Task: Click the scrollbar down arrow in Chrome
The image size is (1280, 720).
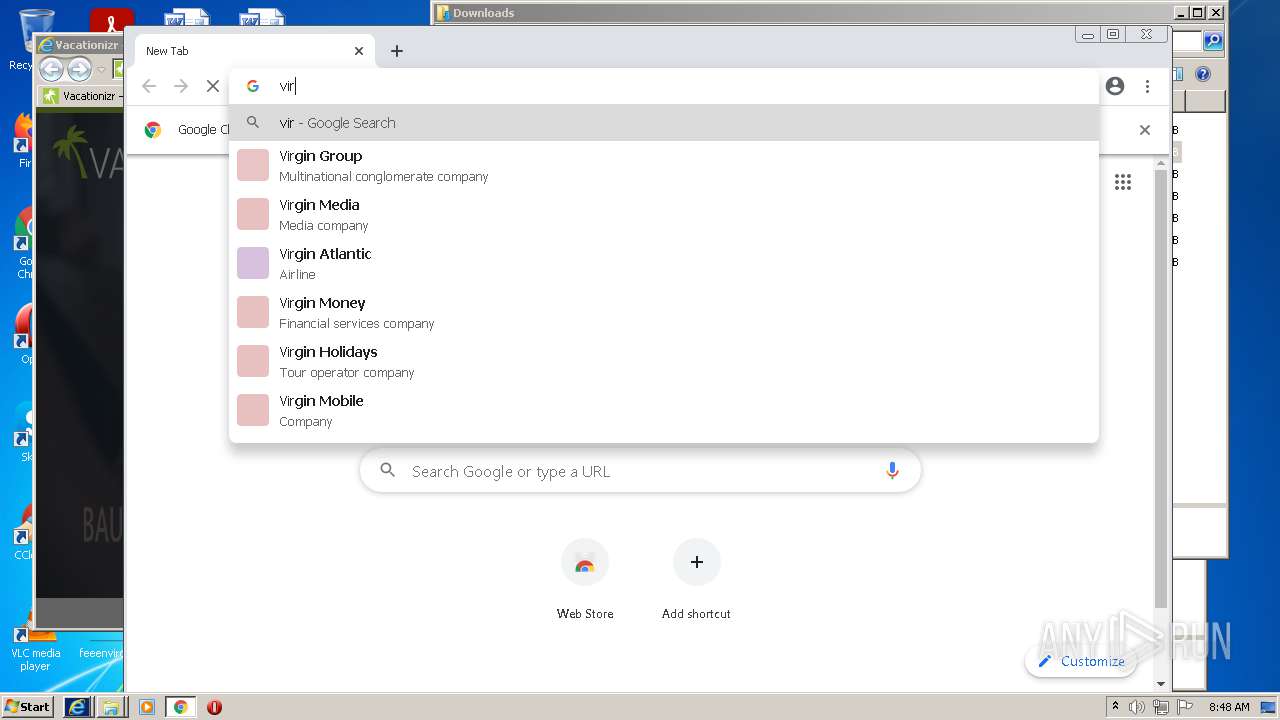Action: (1160, 684)
